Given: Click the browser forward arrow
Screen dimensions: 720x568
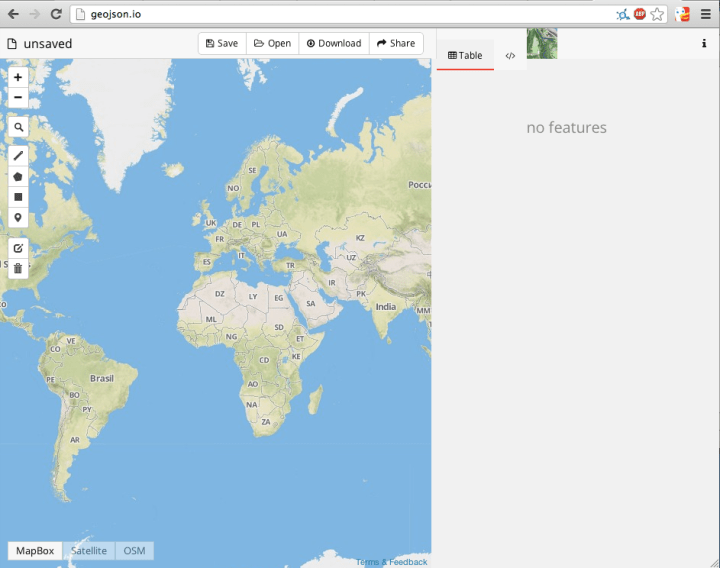Looking at the screenshot, I should 34,14.
